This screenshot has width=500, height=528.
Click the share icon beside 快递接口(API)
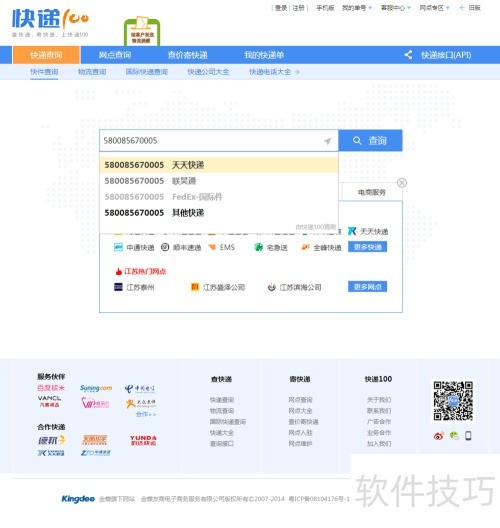point(408,55)
